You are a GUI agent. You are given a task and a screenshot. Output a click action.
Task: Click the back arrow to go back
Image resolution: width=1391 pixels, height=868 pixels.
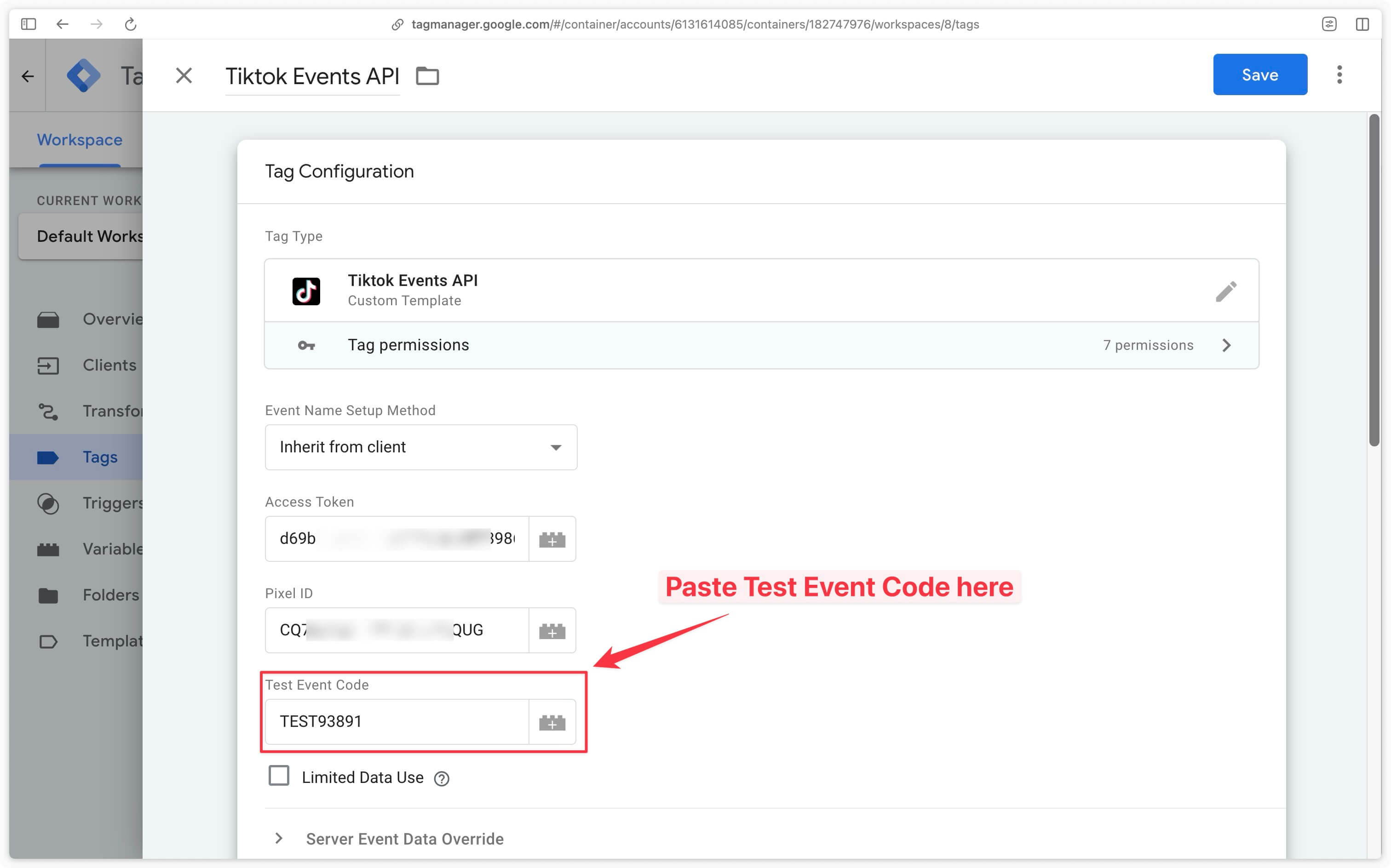62,23
